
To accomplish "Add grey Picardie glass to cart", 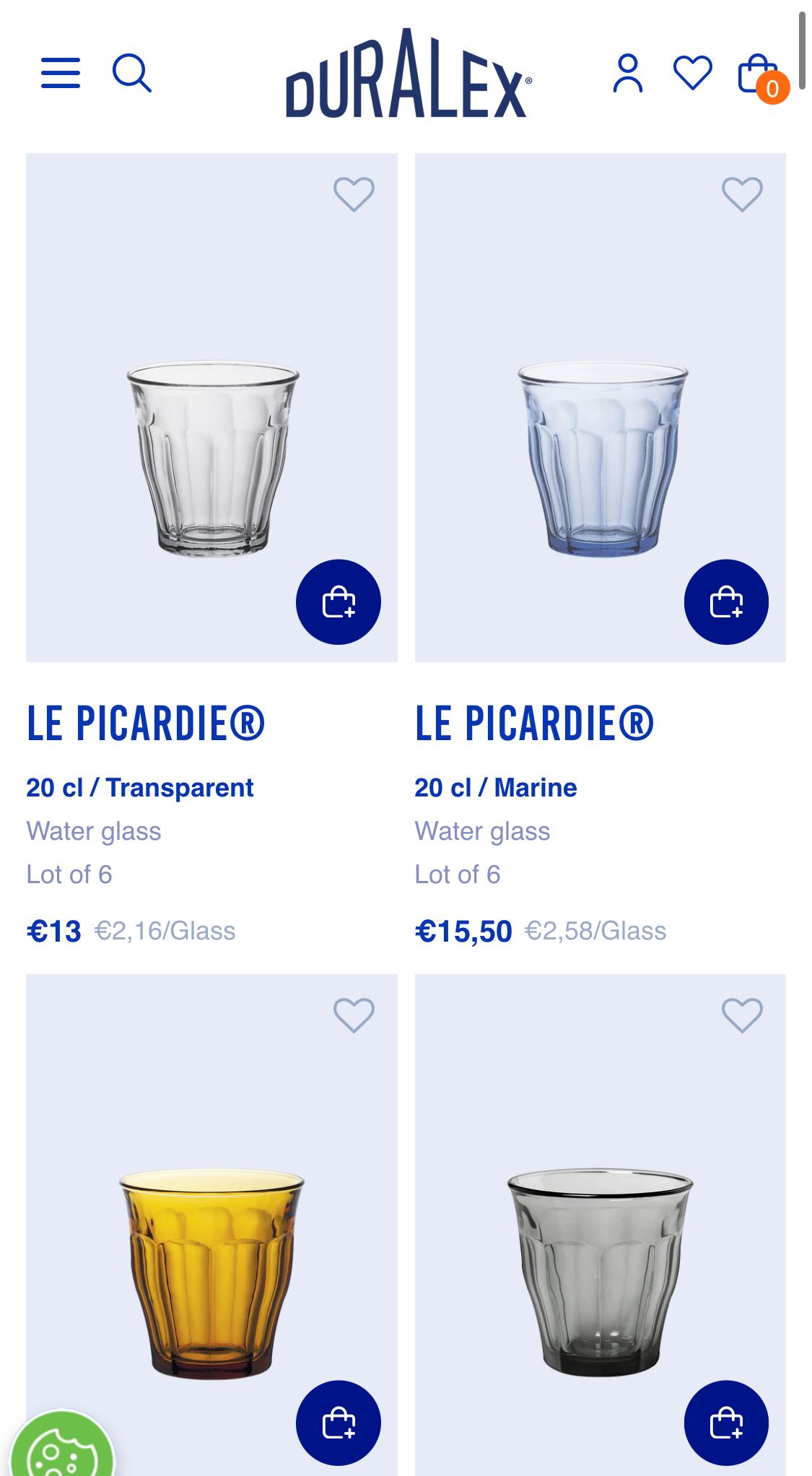I will tap(726, 1423).
